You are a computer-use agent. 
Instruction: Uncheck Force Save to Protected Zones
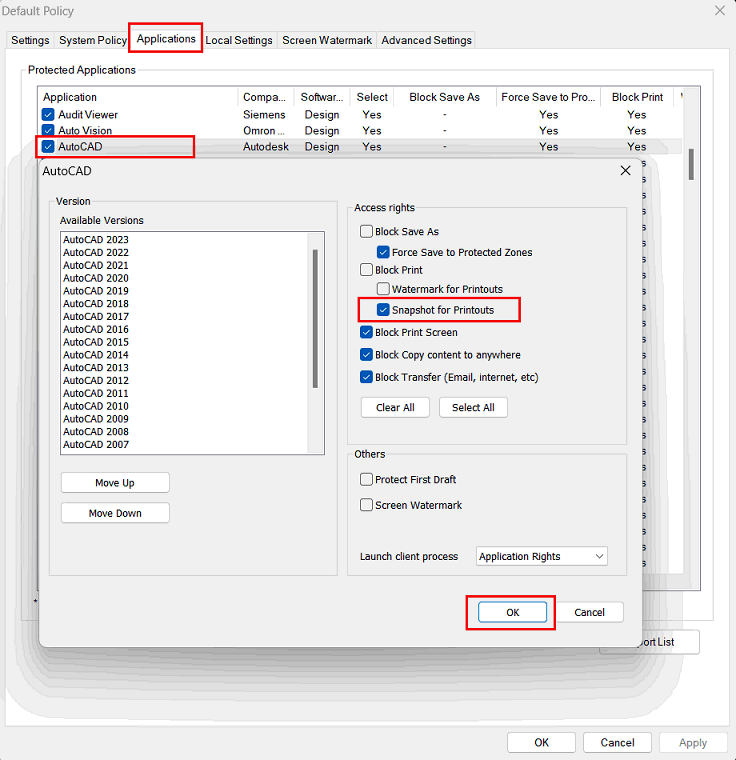(383, 252)
